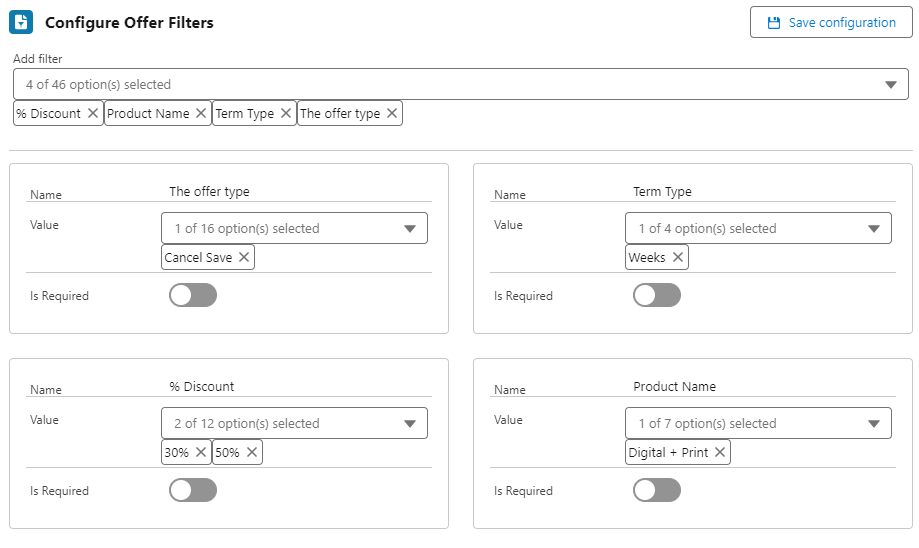Viewport: 919px width, 548px height.
Task: Remove the 50% discount chip
Action: tap(251, 452)
